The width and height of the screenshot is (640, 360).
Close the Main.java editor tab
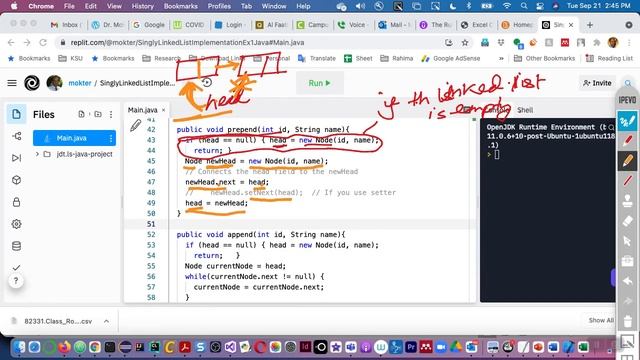(x=163, y=110)
